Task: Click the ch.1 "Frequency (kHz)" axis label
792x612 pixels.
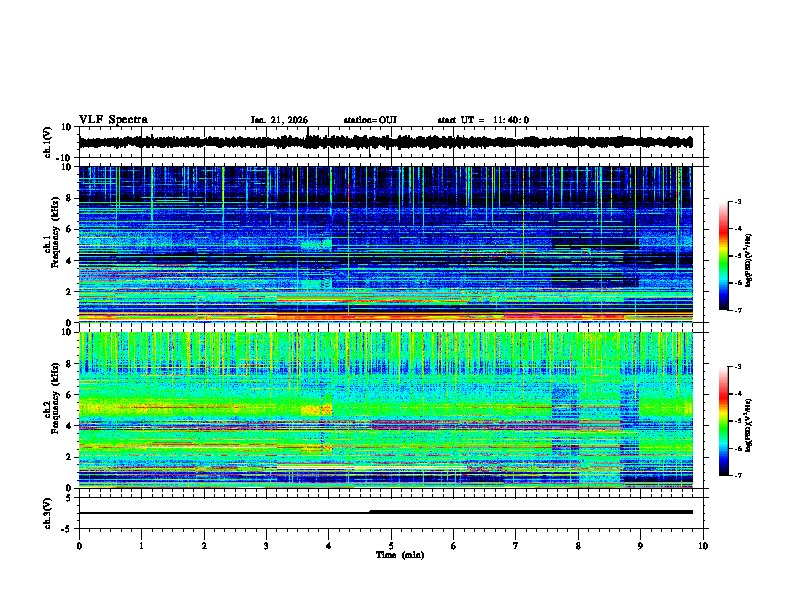Action: (x=55, y=233)
